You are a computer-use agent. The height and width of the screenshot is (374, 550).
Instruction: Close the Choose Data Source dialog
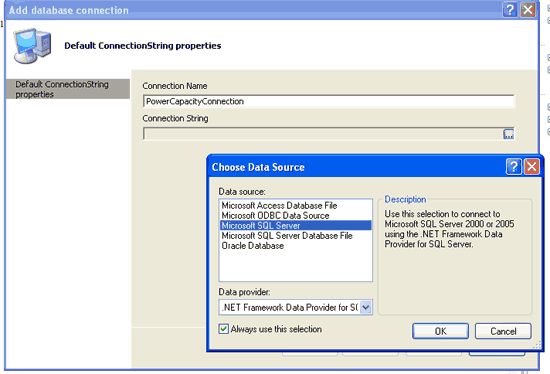coord(532,166)
